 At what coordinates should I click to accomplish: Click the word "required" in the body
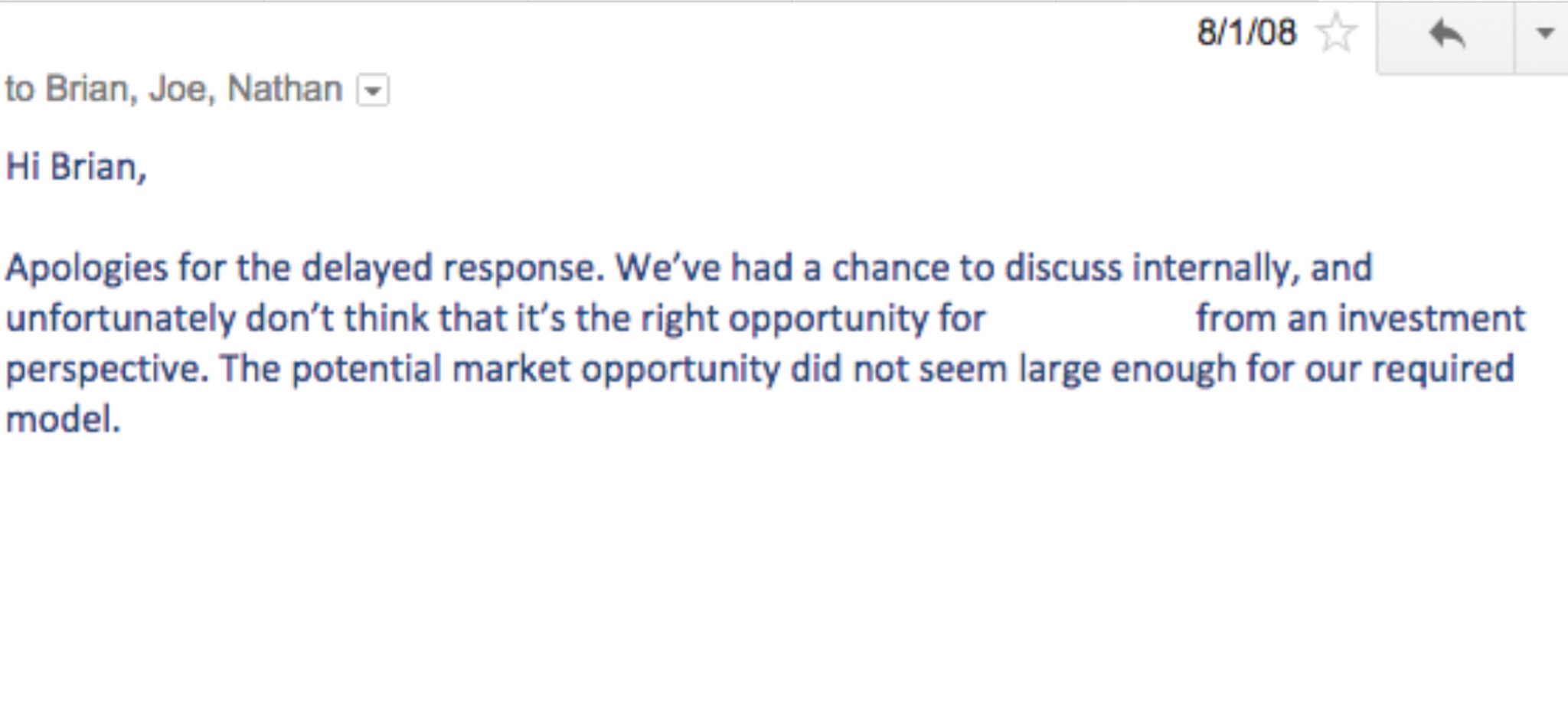1442,370
